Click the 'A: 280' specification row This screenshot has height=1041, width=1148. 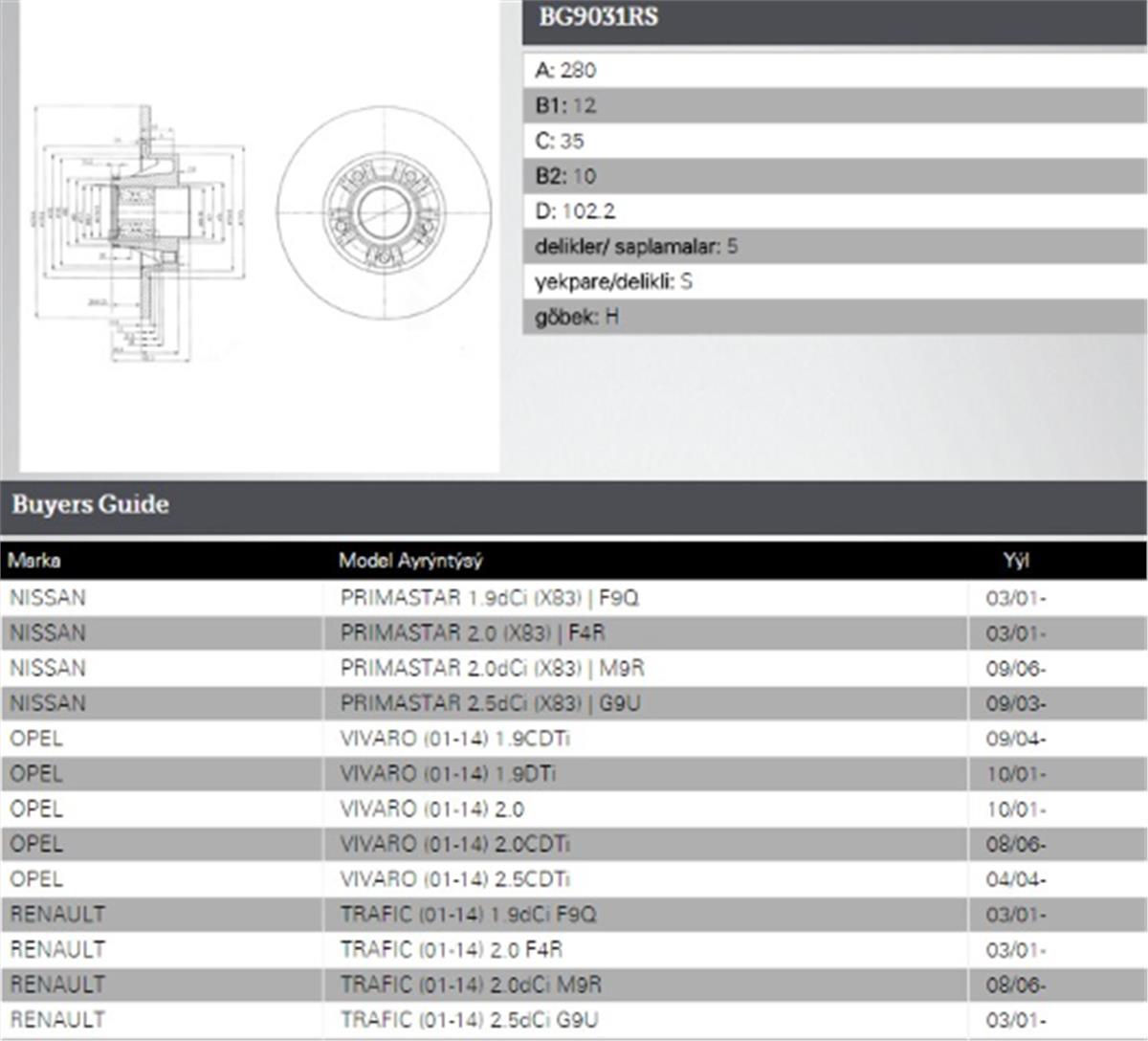pyautogui.click(x=834, y=70)
